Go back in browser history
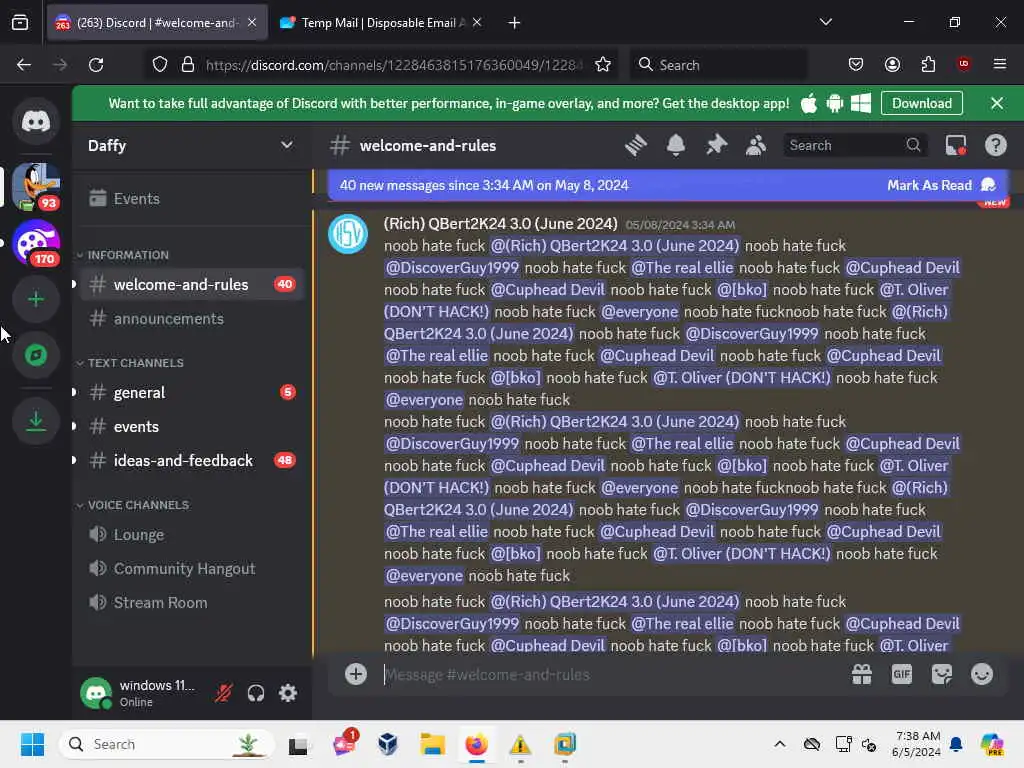Image resolution: width=1024 pixels, height=768 pixels. click(24, 65)
